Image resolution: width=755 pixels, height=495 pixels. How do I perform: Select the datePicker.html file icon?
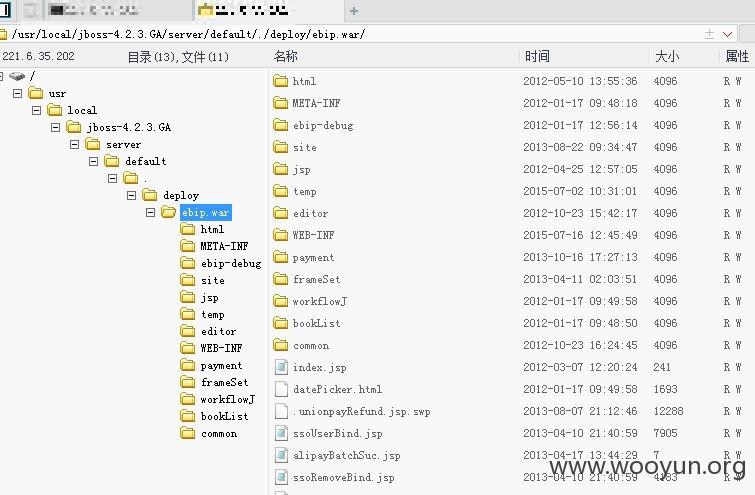pos(281,389)
